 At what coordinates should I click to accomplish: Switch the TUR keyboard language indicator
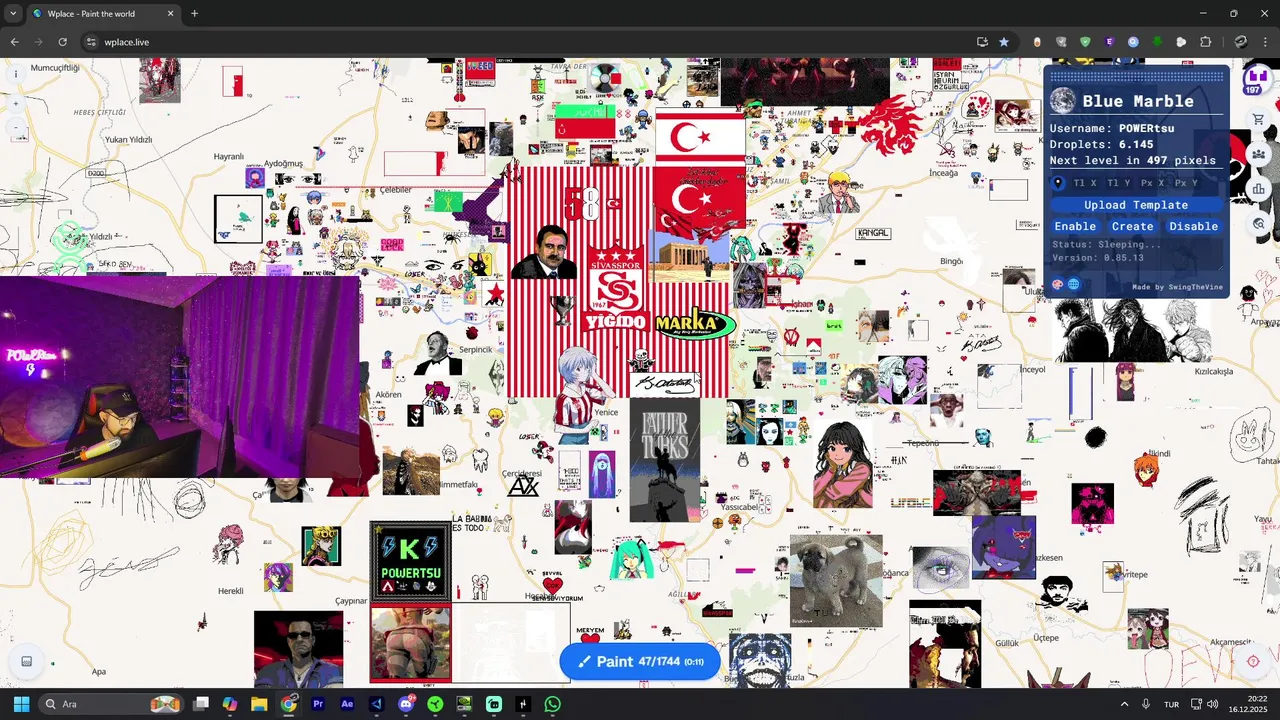(x=1171, y=704)
